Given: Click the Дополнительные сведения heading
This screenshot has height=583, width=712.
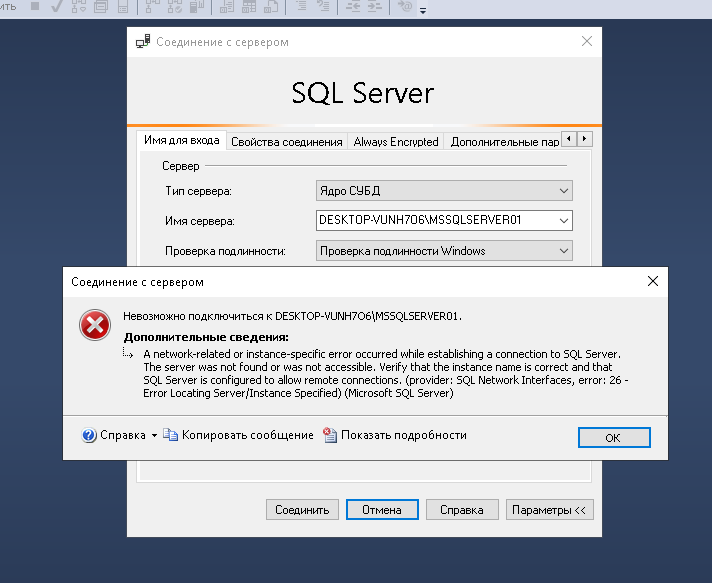Looking at the screenshot, I should click(206, 337).
